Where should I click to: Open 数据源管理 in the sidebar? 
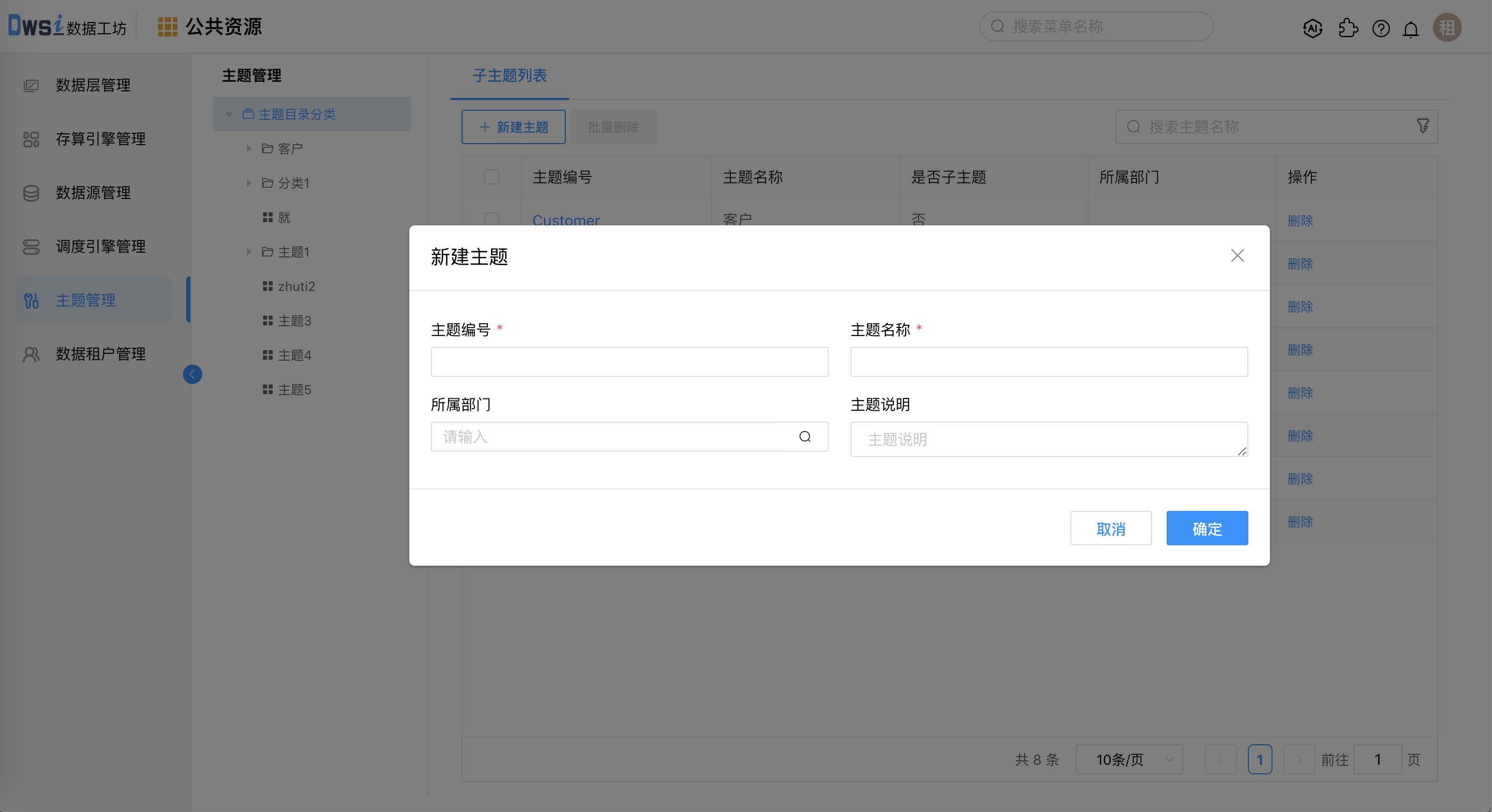tap(93, 193)
